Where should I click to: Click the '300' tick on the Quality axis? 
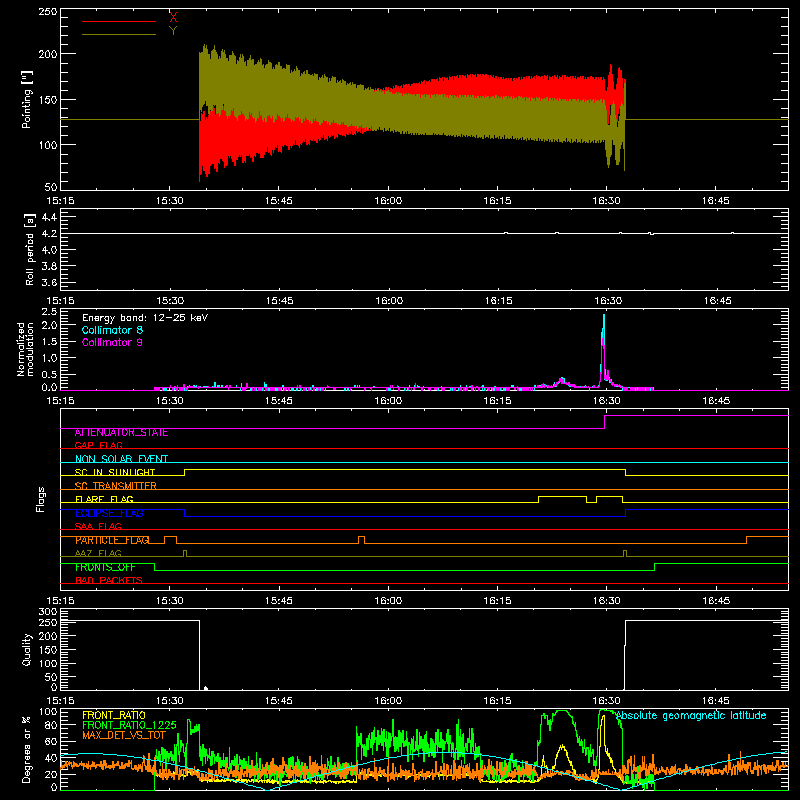click(48, 612)
